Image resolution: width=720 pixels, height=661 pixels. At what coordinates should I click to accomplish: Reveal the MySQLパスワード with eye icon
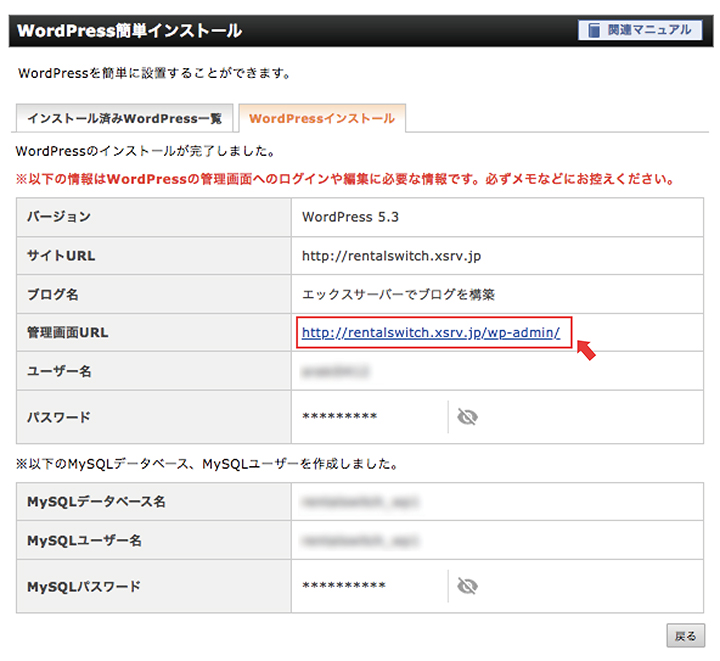467,586
